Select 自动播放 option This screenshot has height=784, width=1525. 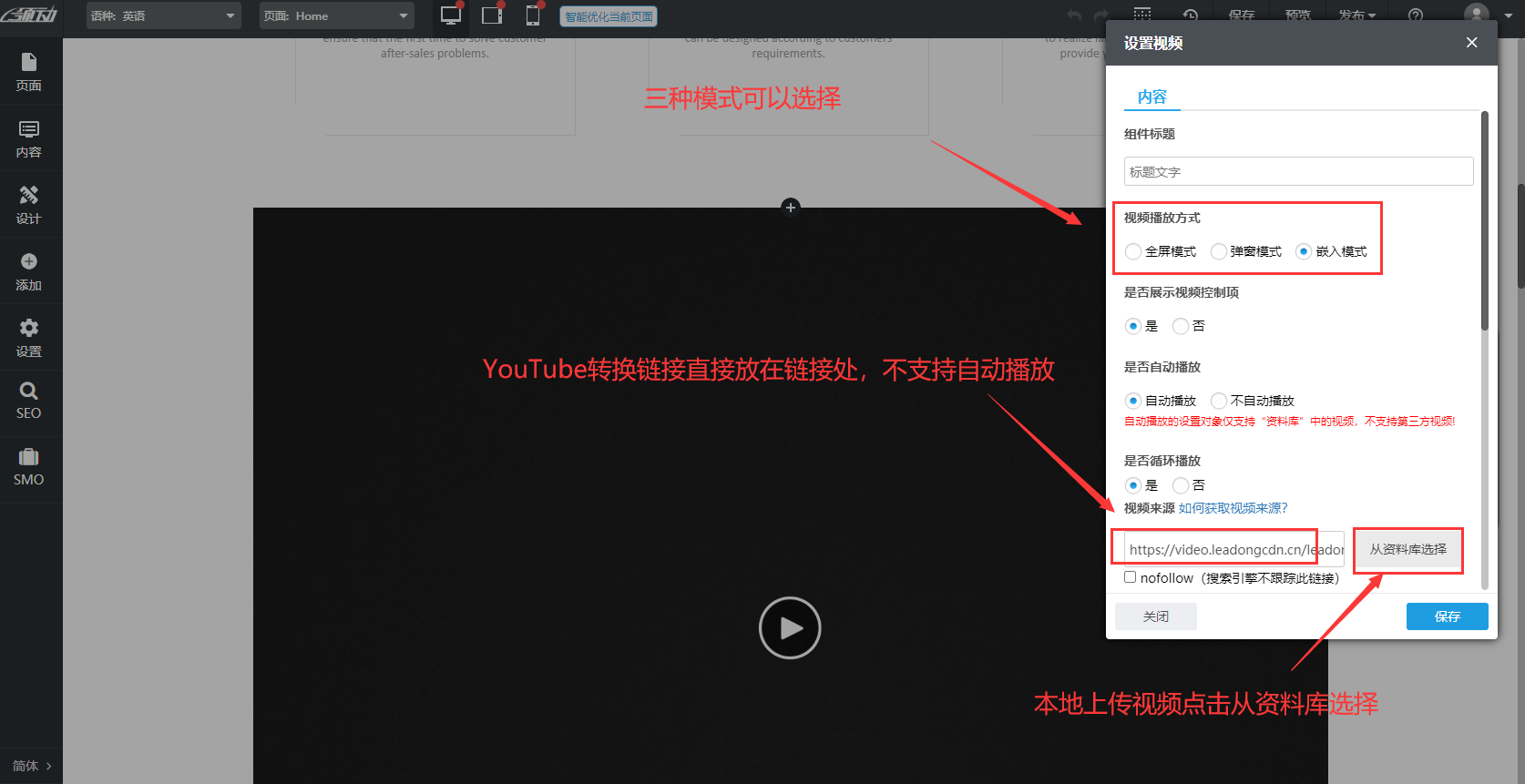coord(1133,401)
